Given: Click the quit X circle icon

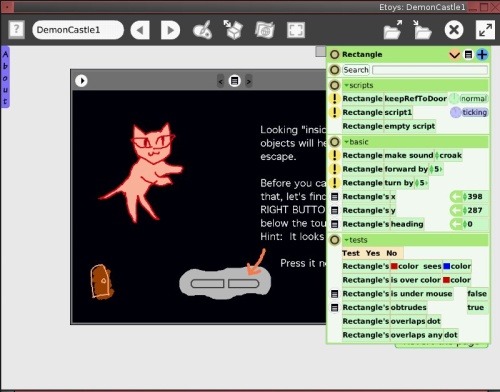Looking at the screenshot, I should point(454,30).
